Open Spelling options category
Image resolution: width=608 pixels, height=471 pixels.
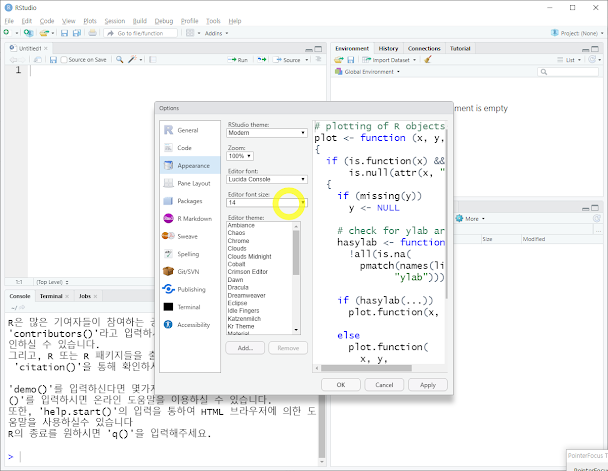click(x=190, y=254)
